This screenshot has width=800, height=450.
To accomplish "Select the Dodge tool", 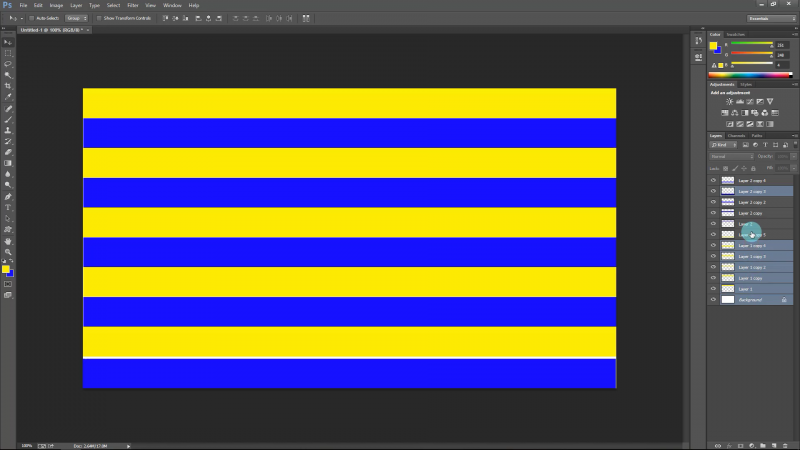I will tap(8, 185).
